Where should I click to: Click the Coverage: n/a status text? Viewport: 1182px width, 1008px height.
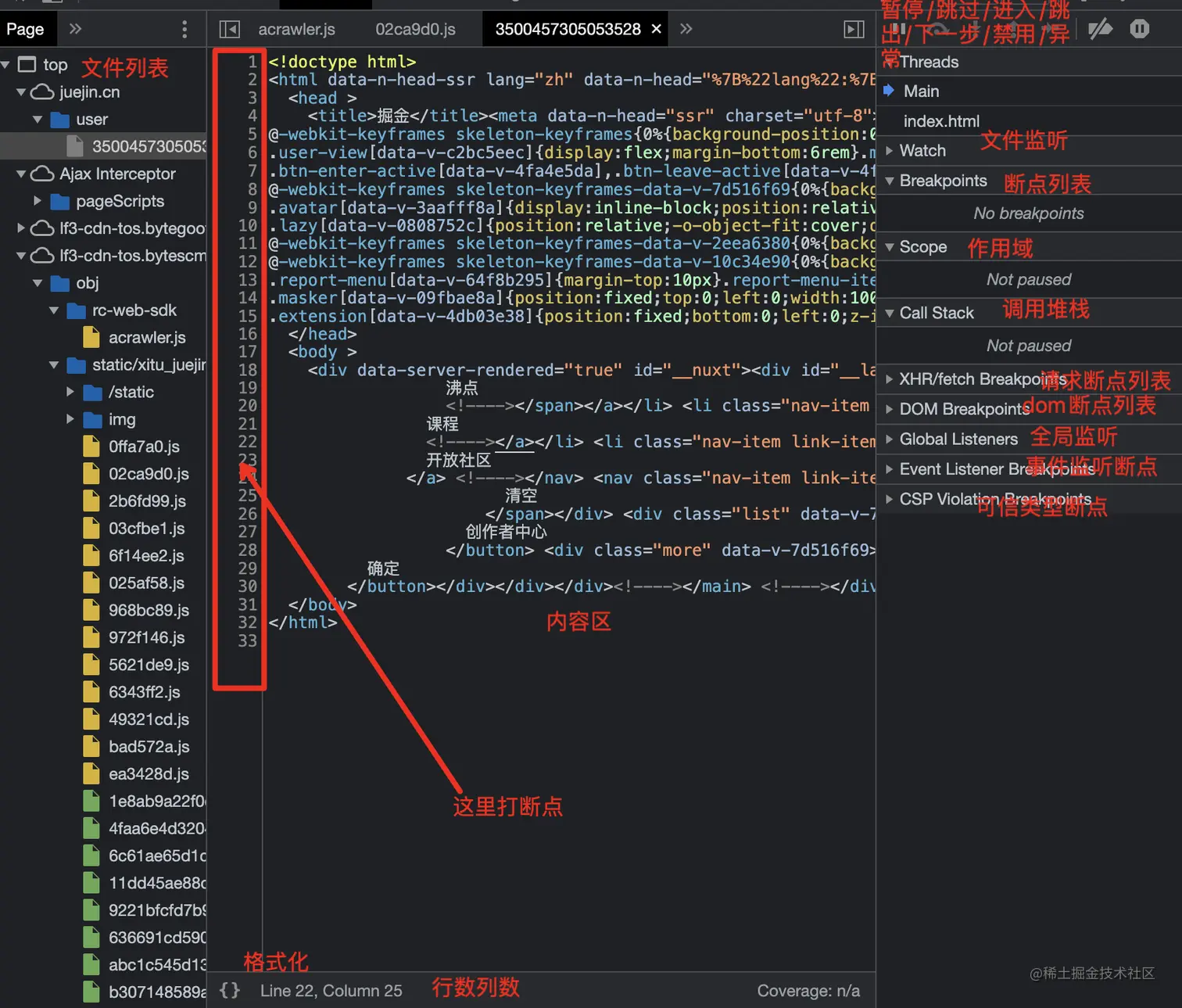pos(808,991)
